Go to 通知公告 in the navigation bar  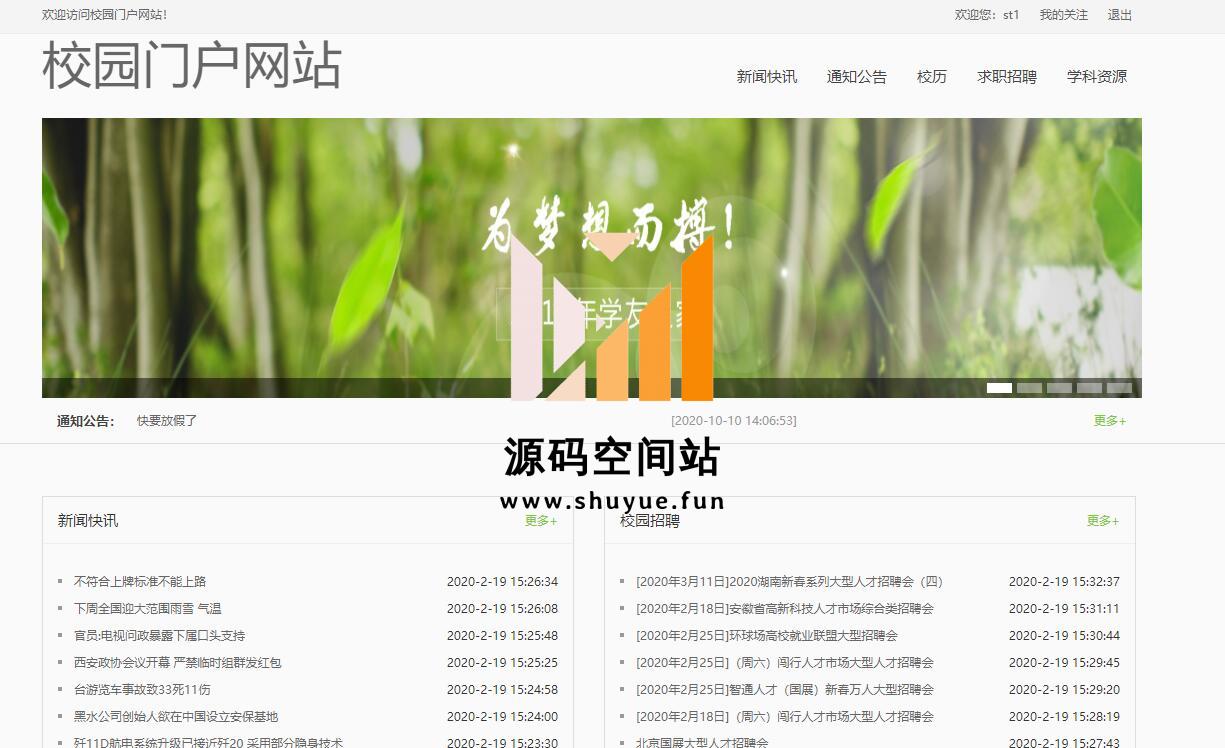(857, 76)
